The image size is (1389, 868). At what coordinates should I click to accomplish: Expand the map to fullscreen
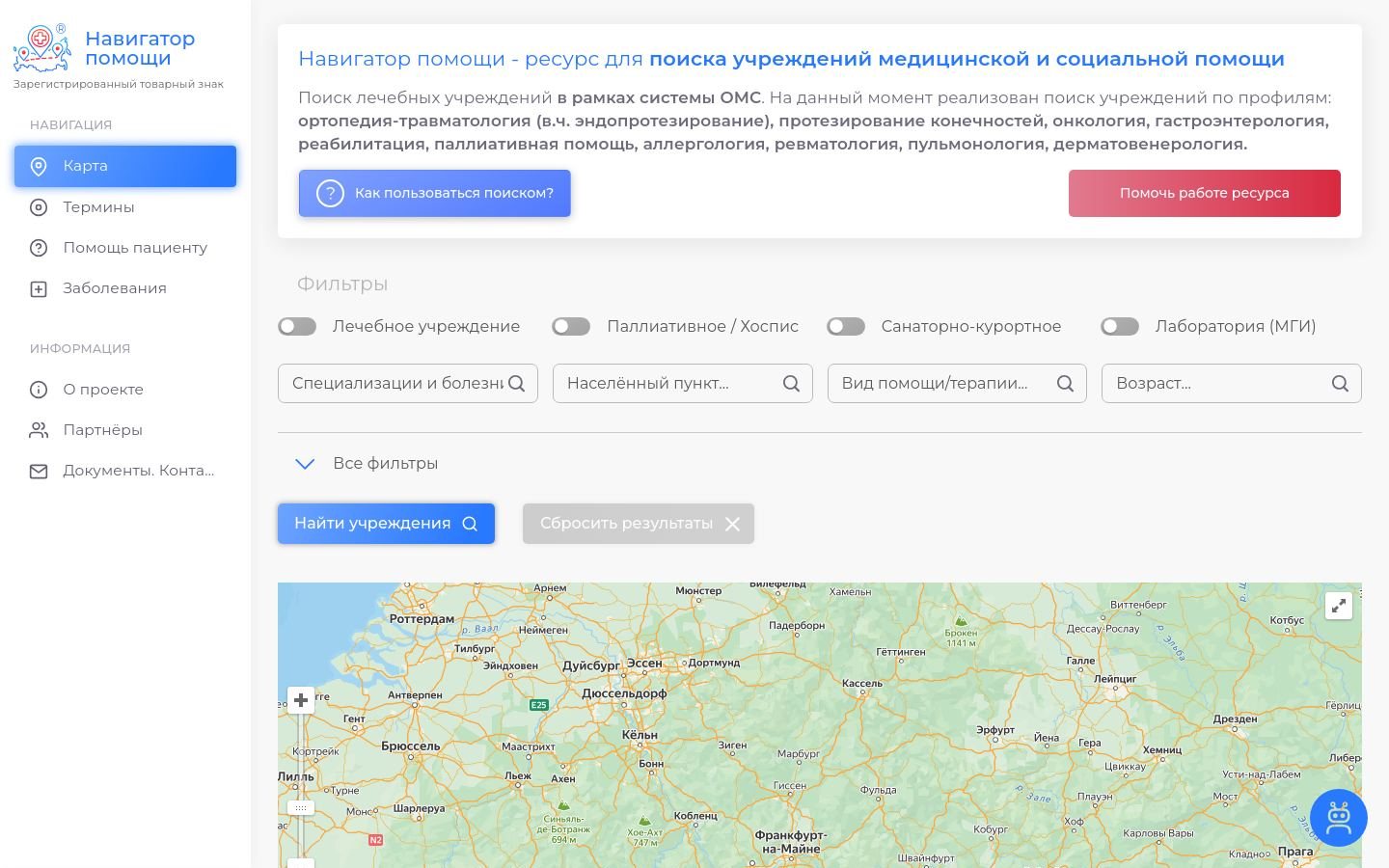(1339, 606)
